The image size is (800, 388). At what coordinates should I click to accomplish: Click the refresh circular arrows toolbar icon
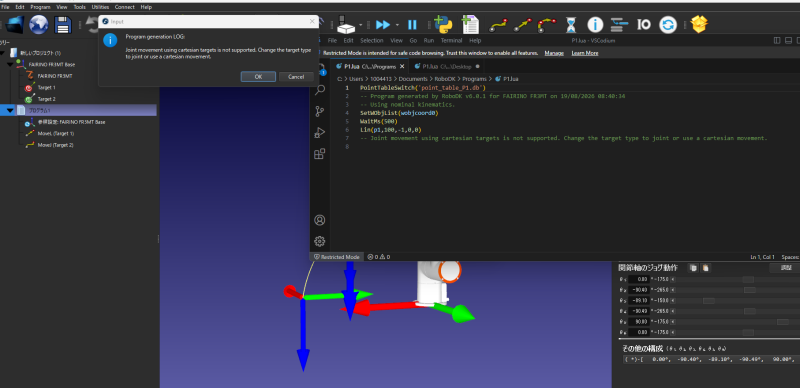click(668, 25)
